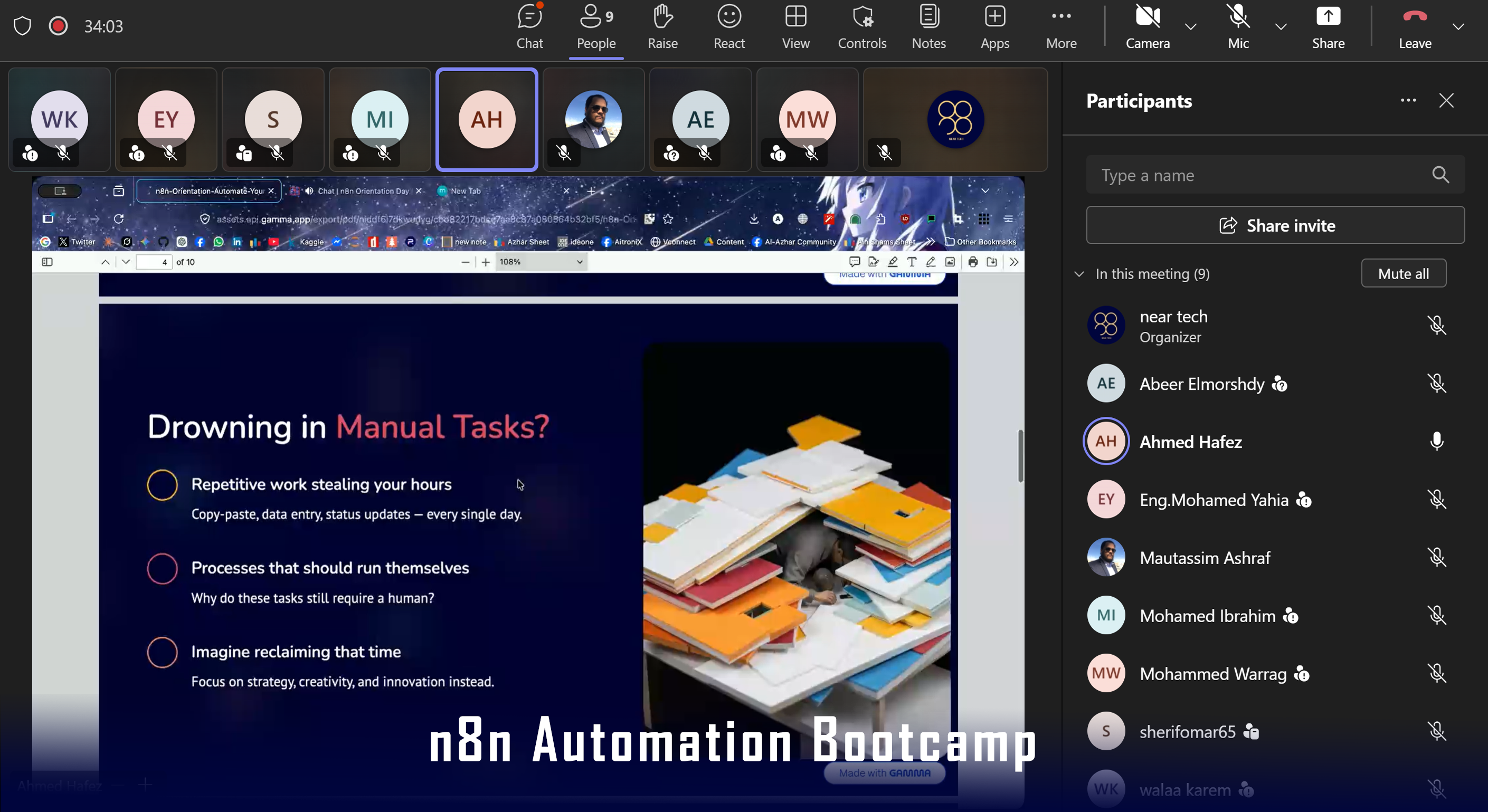The height and width of the screenshot is (812, 1488).
Task: Open the View layout options
Action: pos(795,27)
